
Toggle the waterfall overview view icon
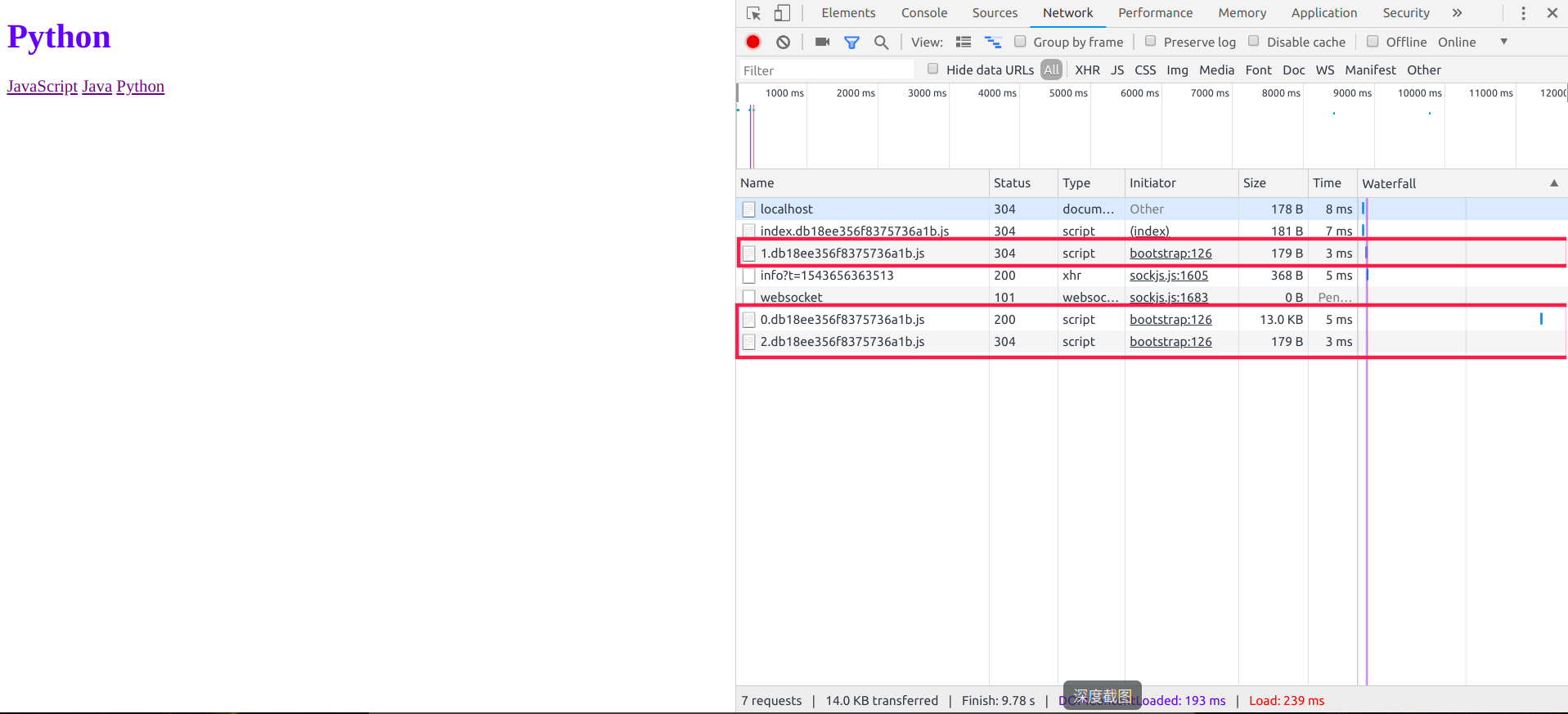coord(993,42)
